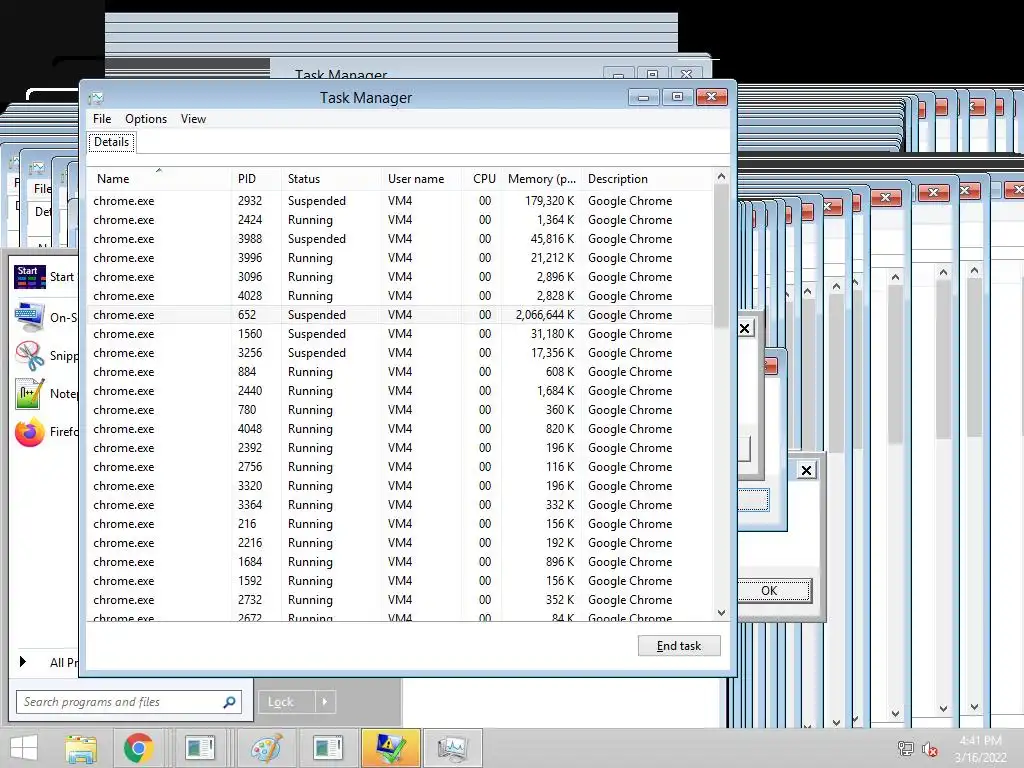
Task: Select chrome.exe row with PID 780
Action: (x=400, y=409)
